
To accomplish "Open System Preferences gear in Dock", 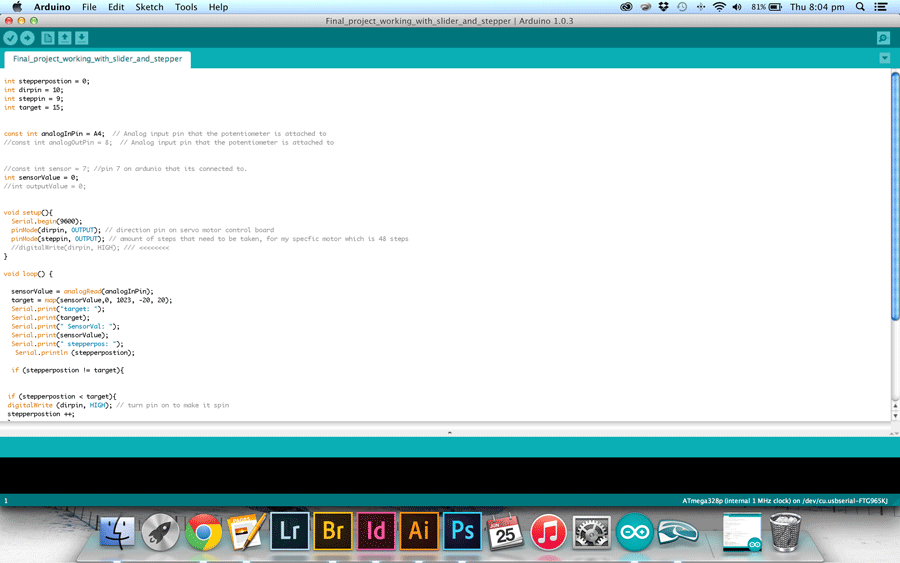I will point(592,532).
